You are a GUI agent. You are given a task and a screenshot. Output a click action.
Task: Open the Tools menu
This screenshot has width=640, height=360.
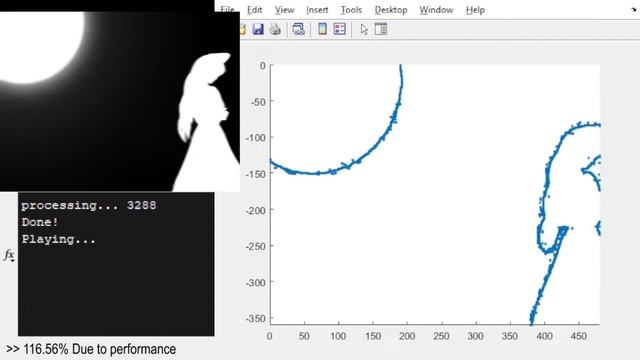(x=351, y=10)
